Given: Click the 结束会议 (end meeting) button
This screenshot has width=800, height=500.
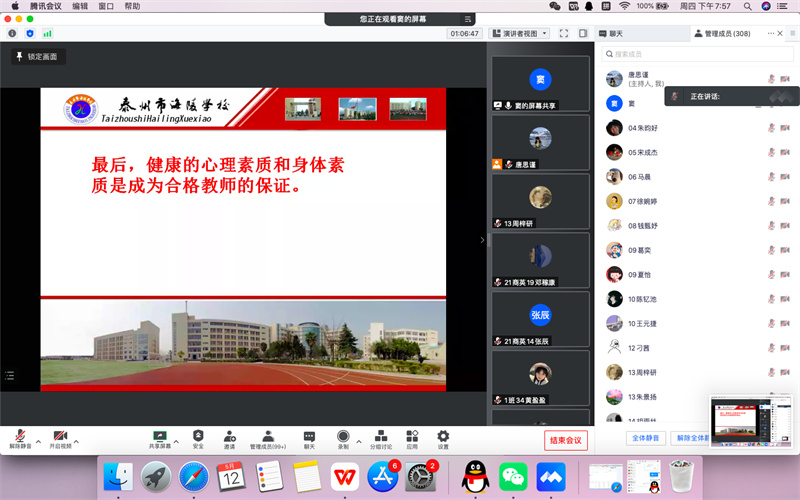Looking at the screenshot, I should (x=566, y=441).
